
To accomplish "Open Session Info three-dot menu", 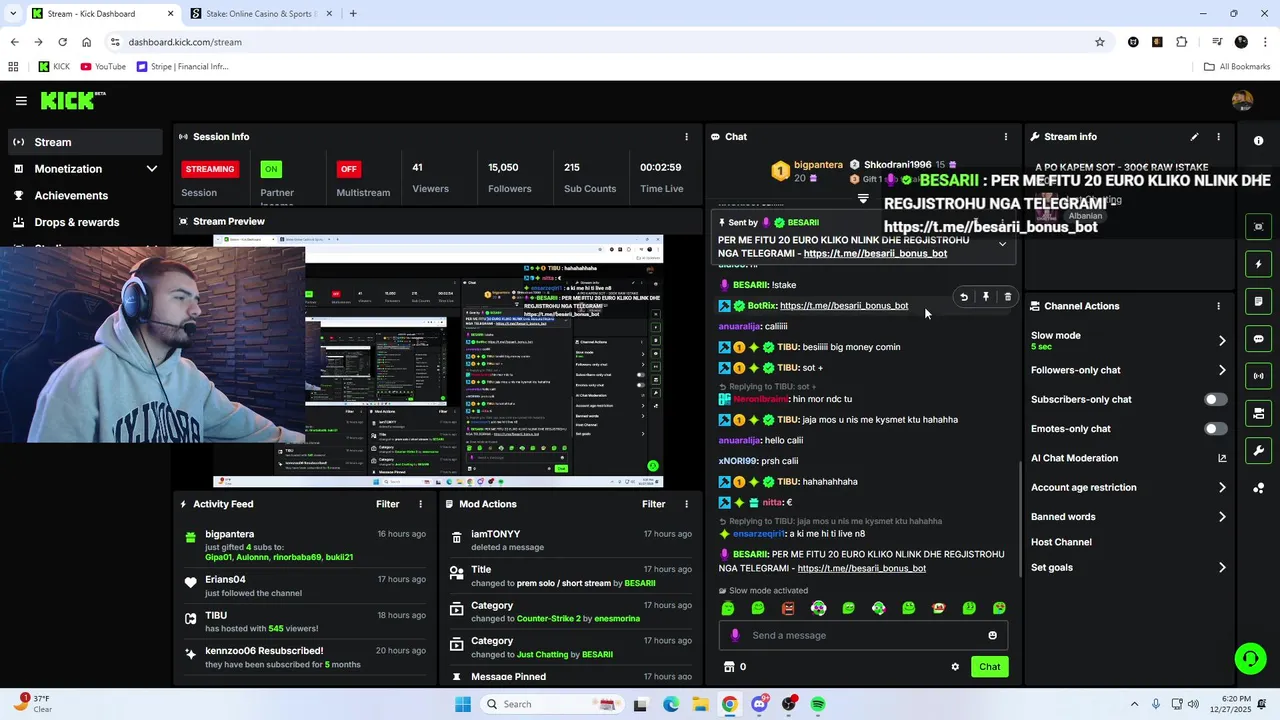I will [686, 137].
